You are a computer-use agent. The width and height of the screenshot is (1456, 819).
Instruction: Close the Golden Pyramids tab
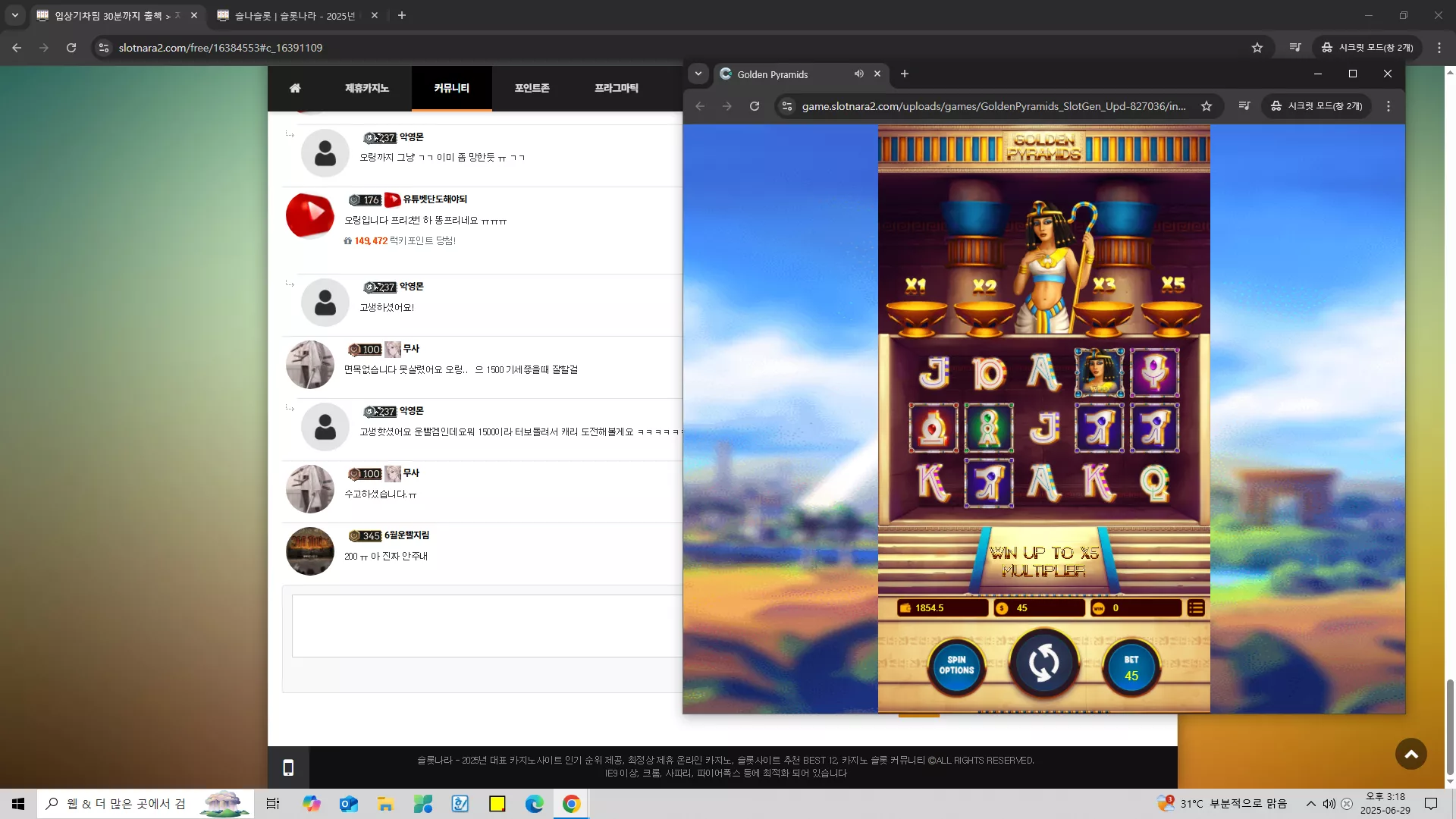tap(877, 74)
